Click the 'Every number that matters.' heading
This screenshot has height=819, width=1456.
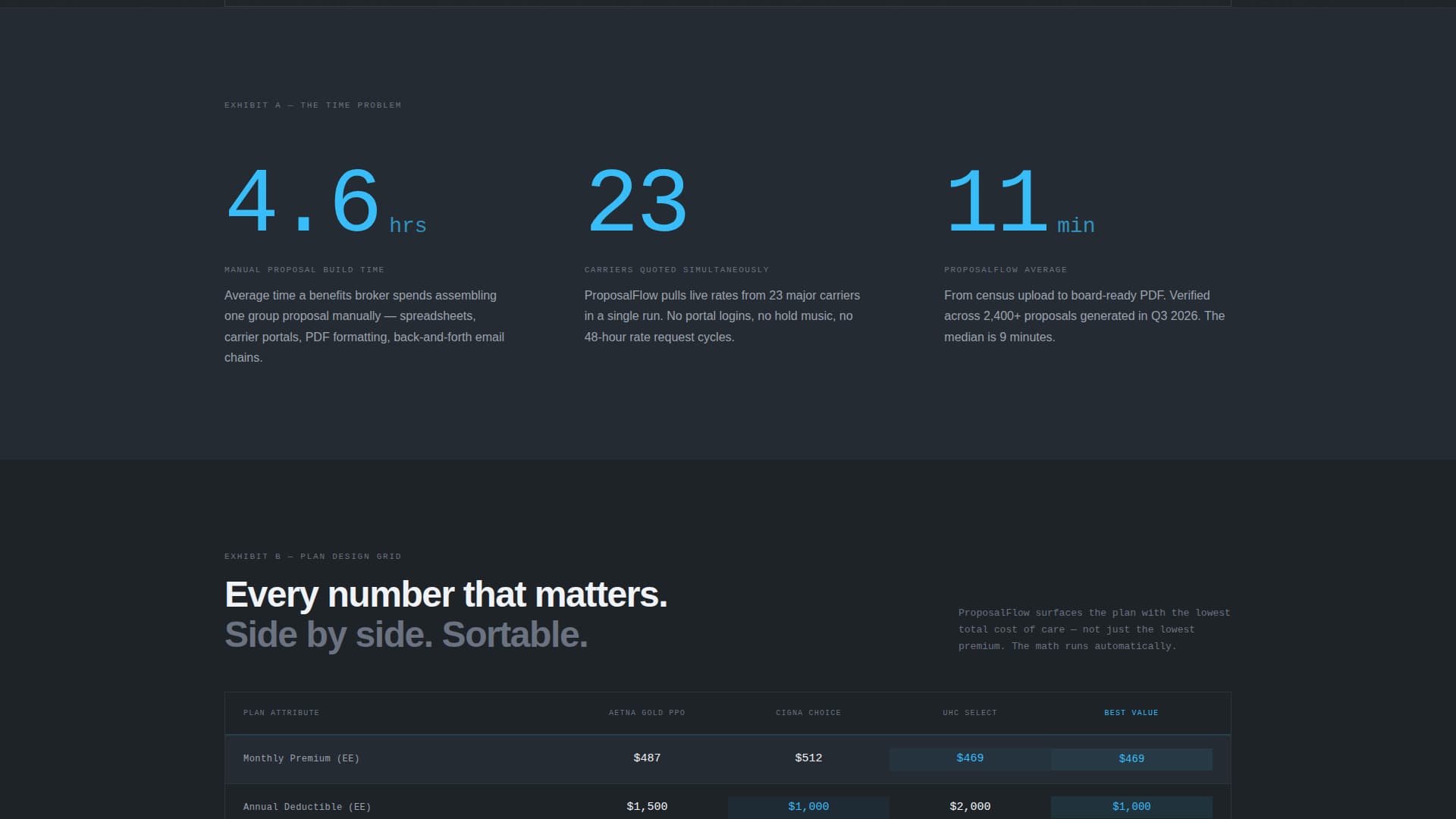tap(446, 595)
